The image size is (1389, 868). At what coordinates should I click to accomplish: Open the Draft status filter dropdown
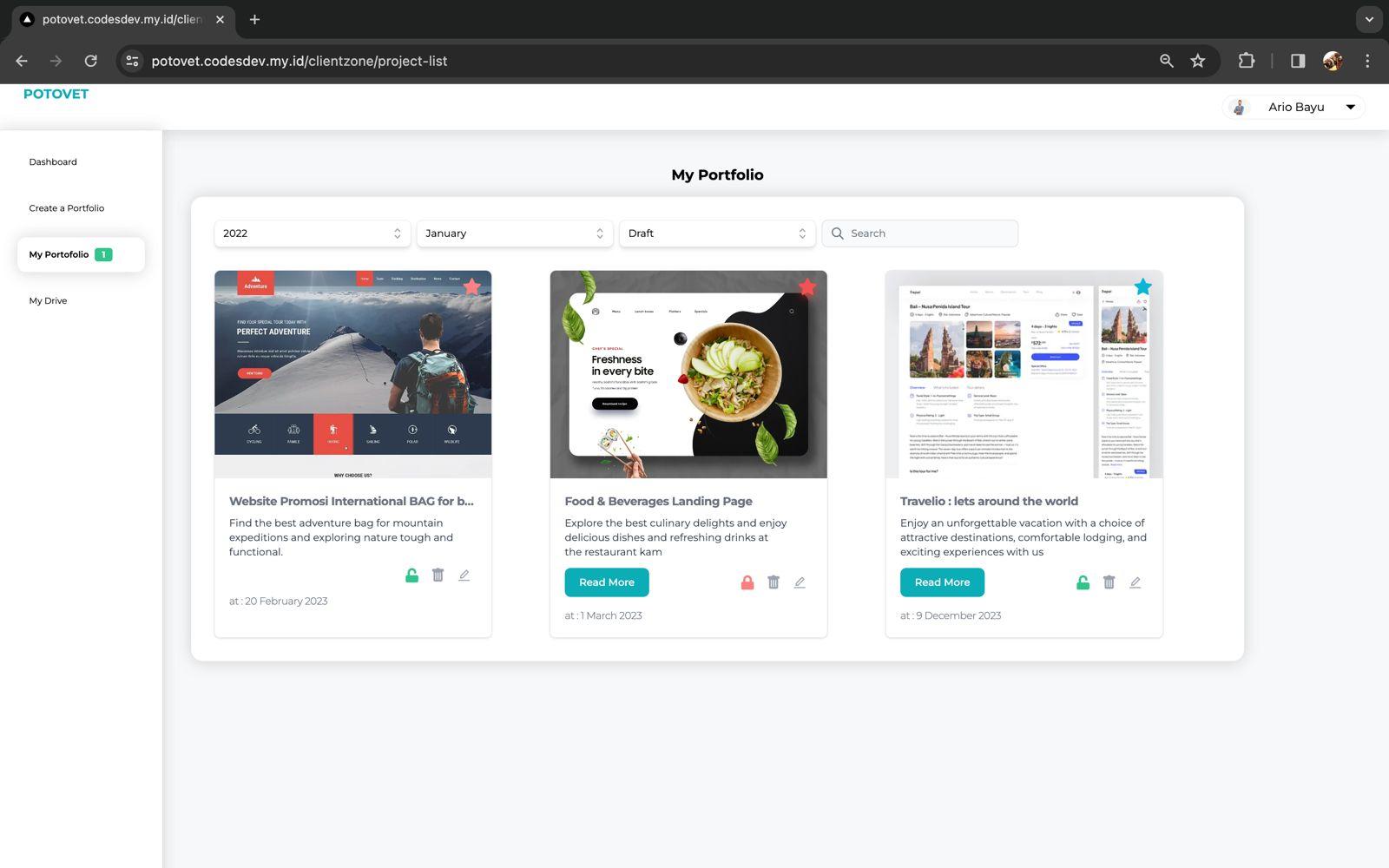pos(716,233)
